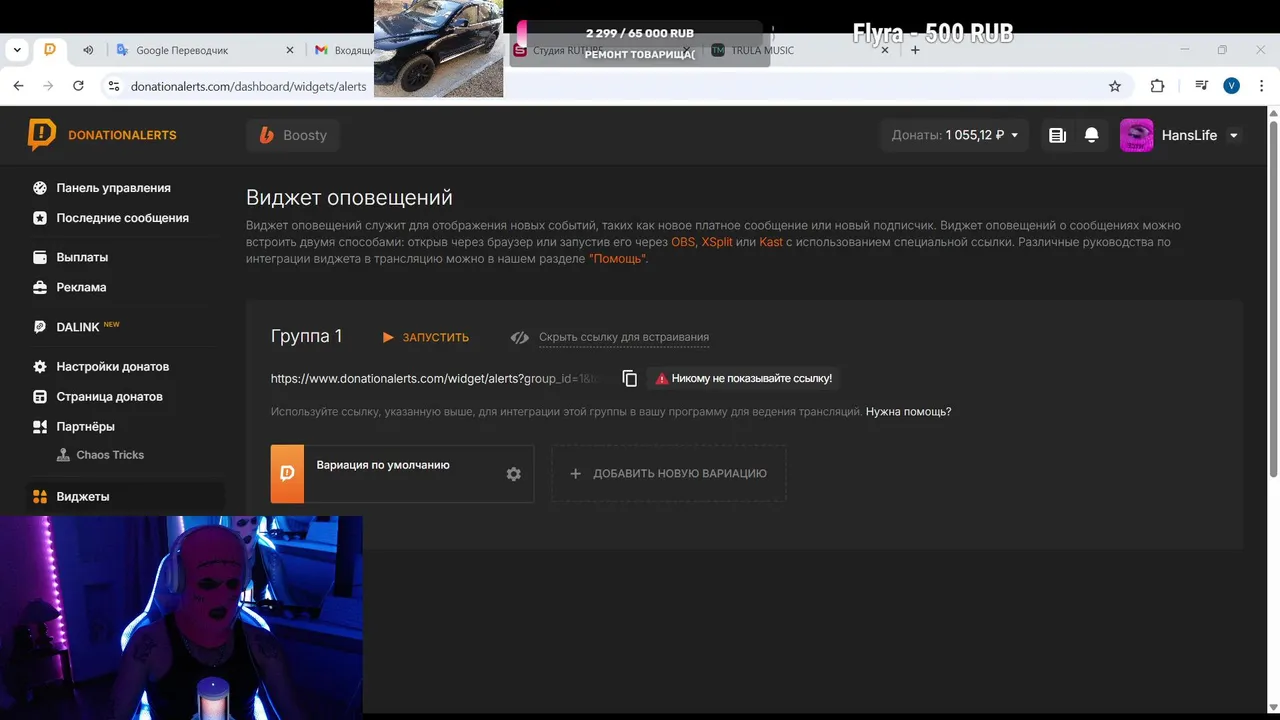The image size is (1280, 720).
Task: Go back in browser
Action: (18, 86)
